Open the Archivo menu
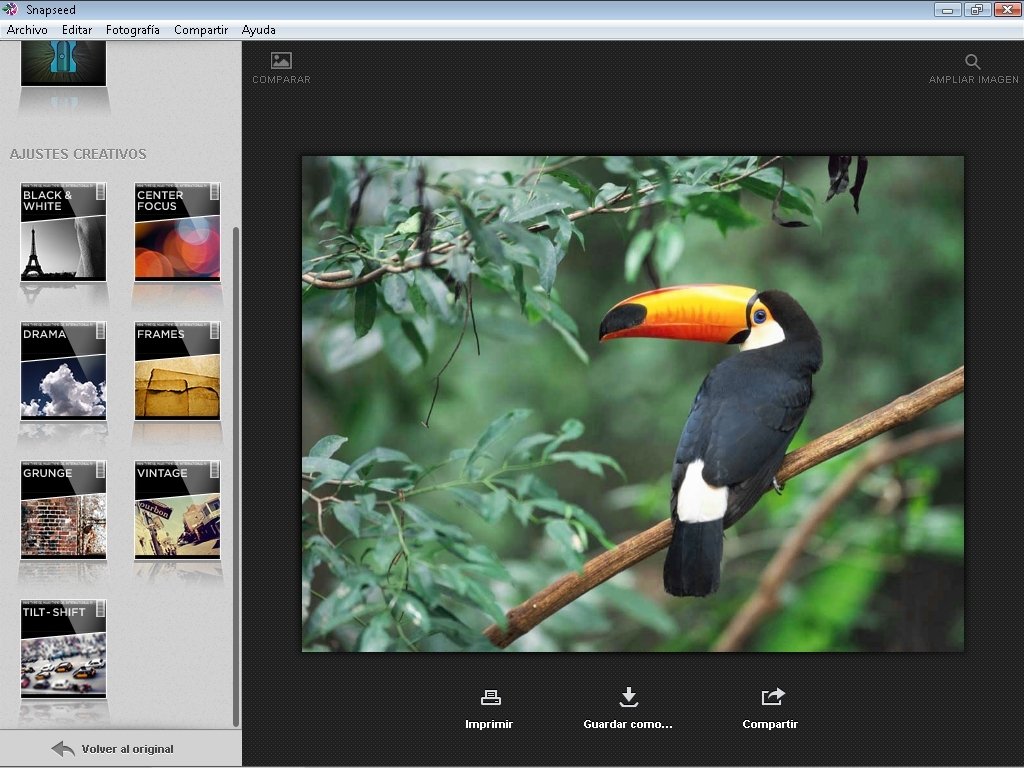The height and width of the screenshot is (768, 1024). (x=27, y=30)
